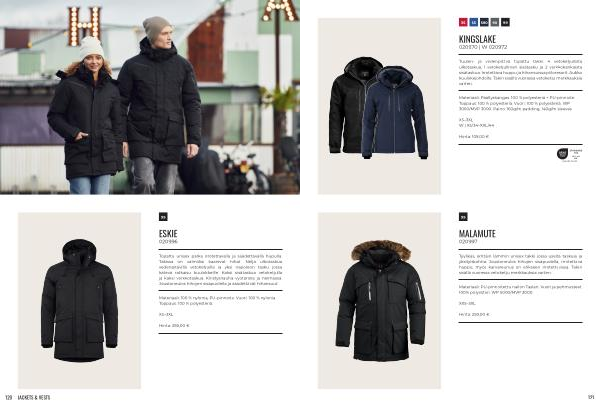Open the MALAMUTE product title
The image size is (600, 407).
[477, 233]
